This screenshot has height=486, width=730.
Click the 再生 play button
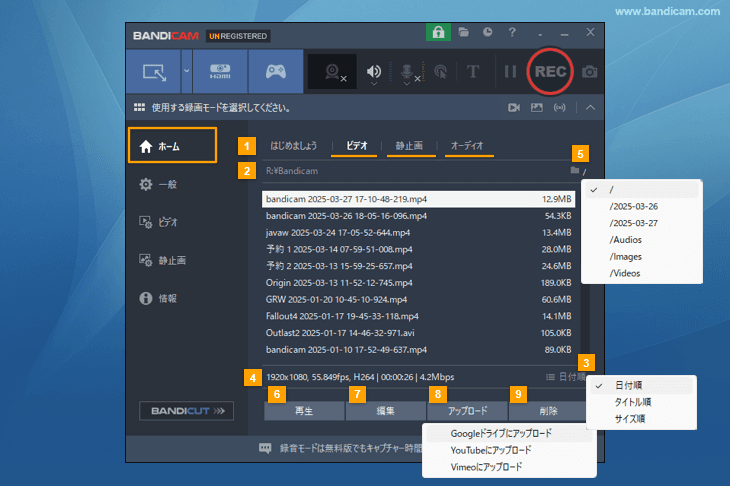[x=304, y=411]
